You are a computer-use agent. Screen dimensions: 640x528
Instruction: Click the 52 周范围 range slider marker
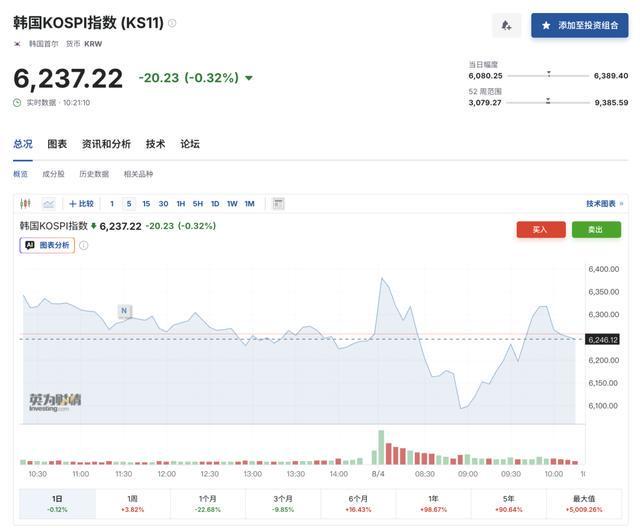(x=548, y=101)
